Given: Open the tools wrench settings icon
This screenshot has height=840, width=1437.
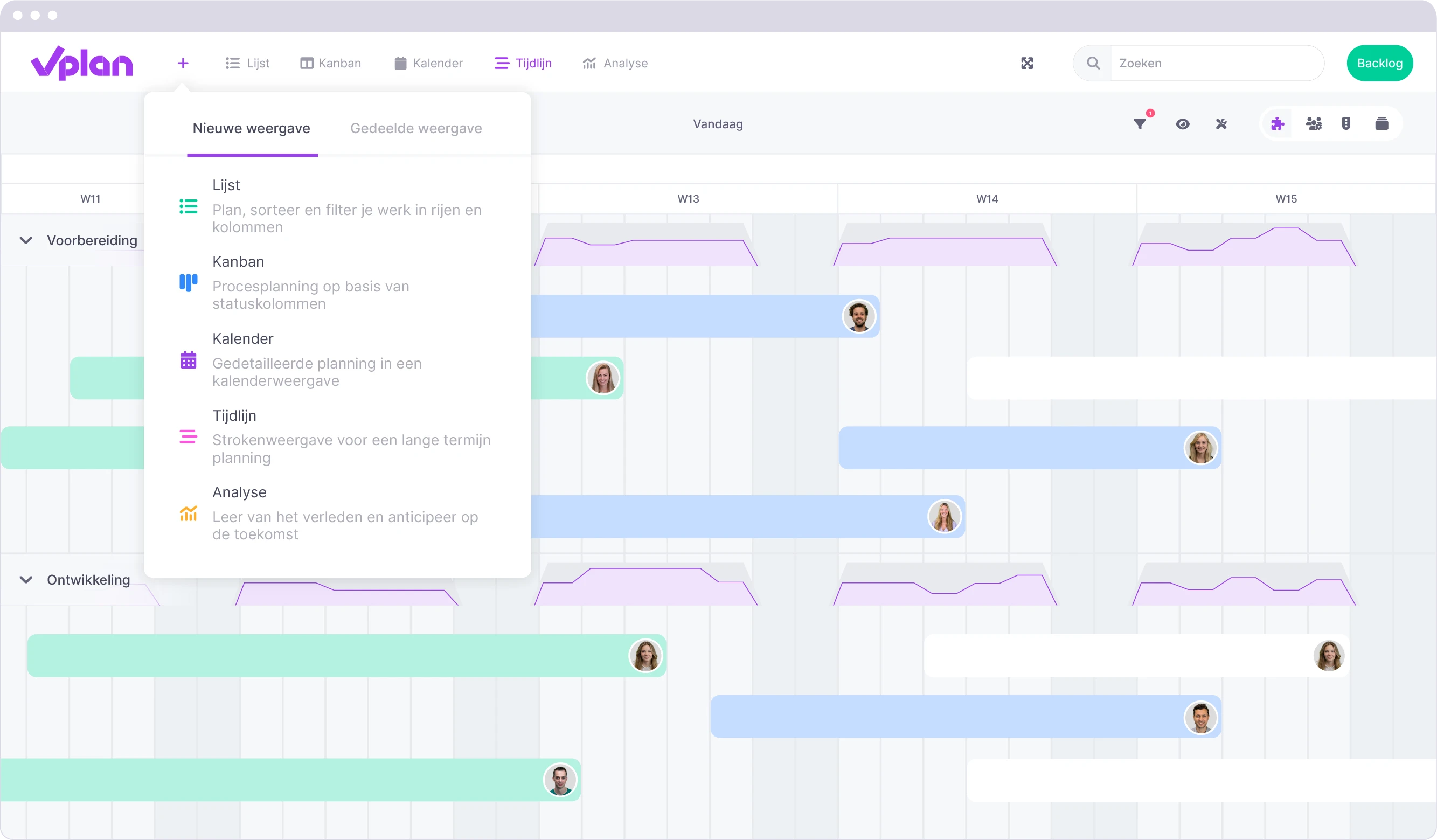Looking at the screenshot, I should click(1221, 124).
